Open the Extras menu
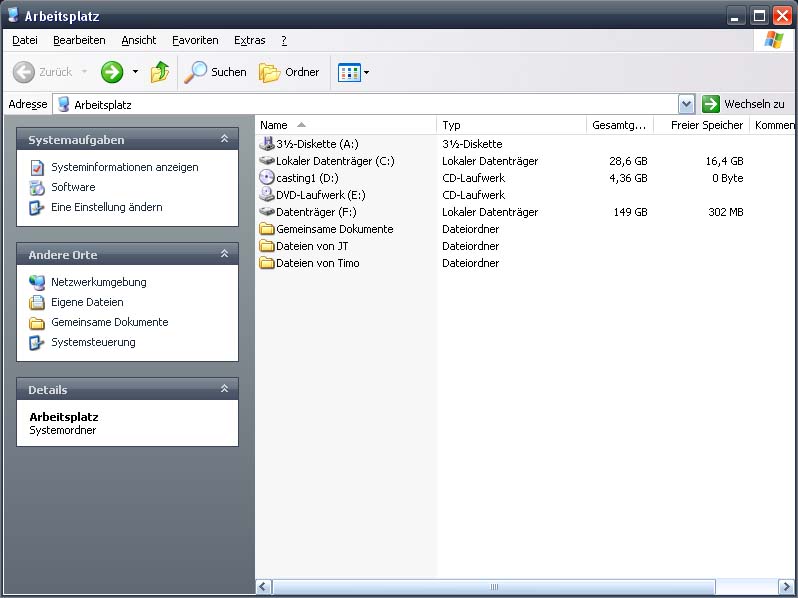This screenshot has height=598, width=798. point(249,40)
